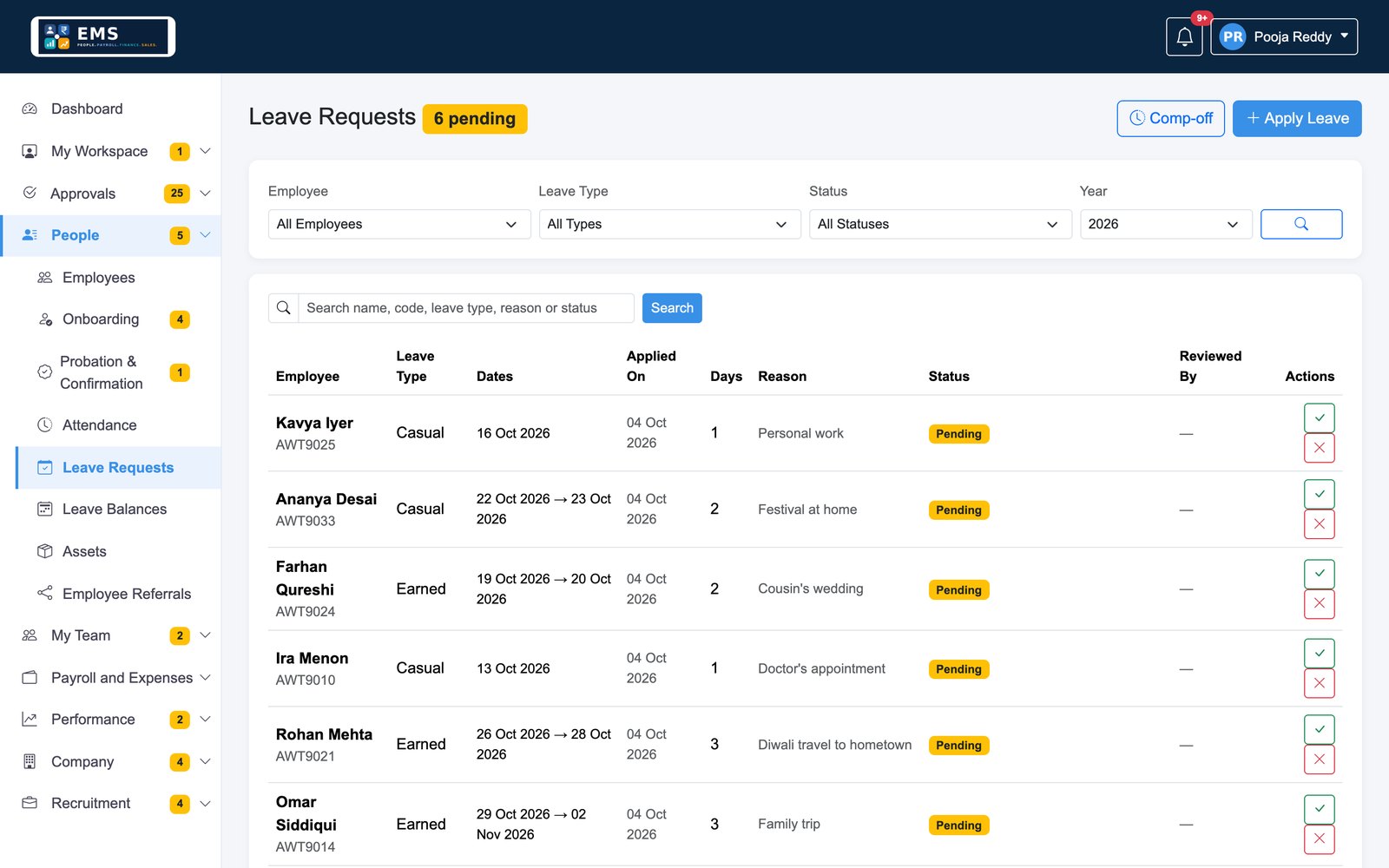1389x868 pixels.
Task: Open Attendance page
Action: (118, 425)
